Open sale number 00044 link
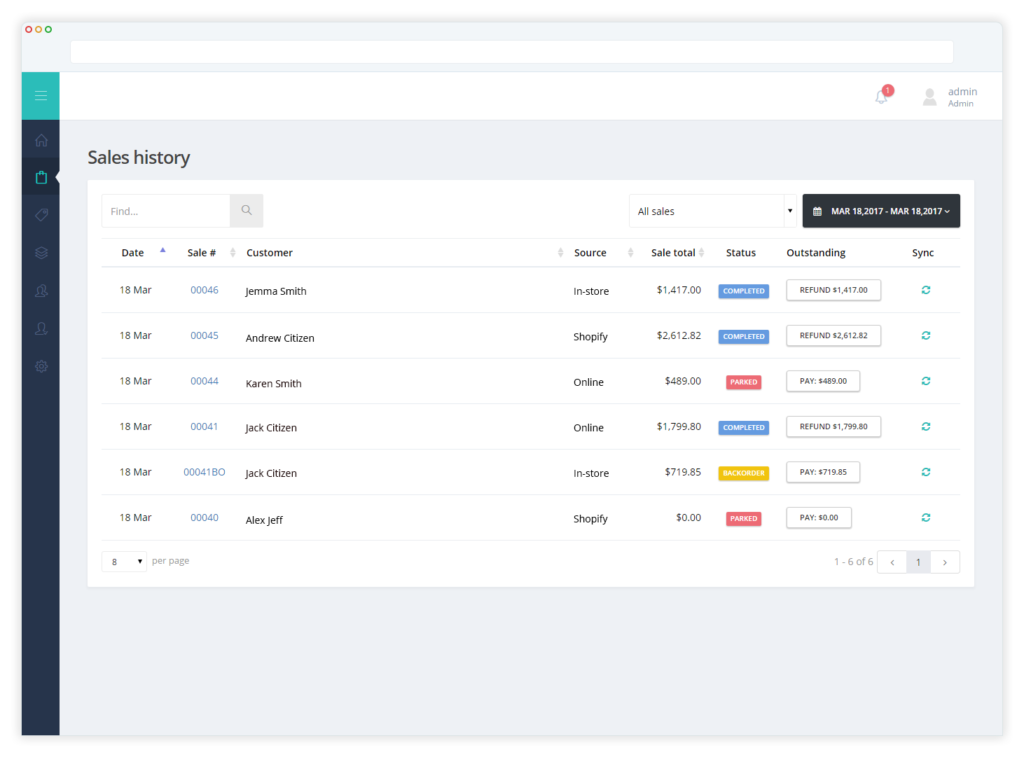 [x=204, y=381]
